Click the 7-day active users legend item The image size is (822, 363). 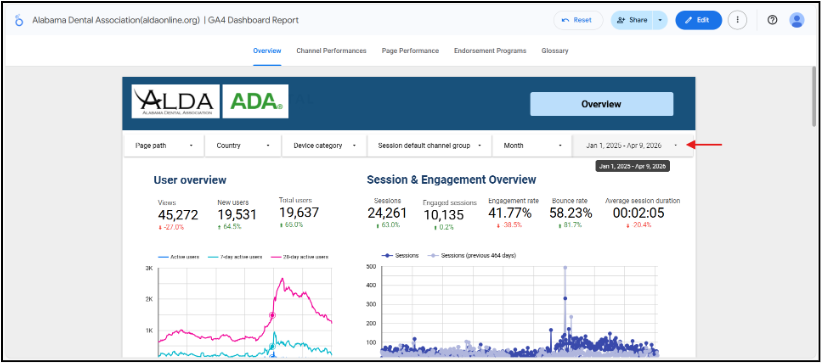click(235, 257)
